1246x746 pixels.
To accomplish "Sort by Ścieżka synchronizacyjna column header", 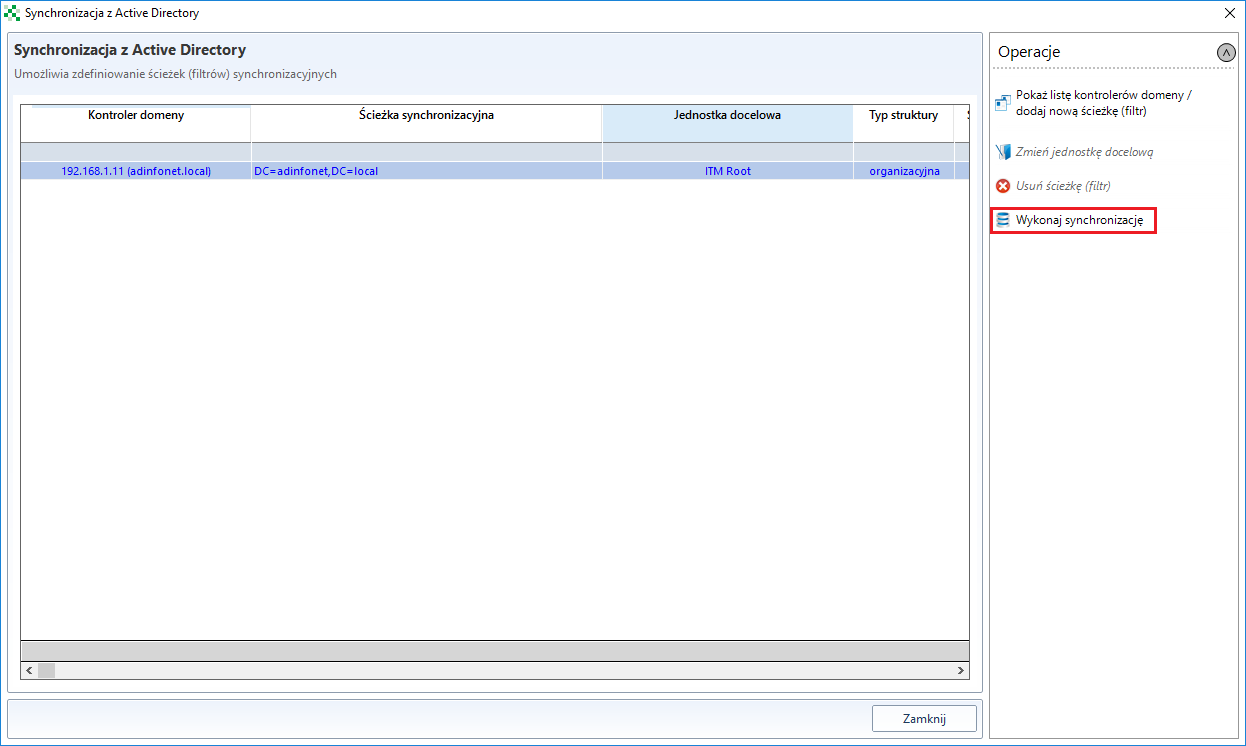I will [426, 116].
